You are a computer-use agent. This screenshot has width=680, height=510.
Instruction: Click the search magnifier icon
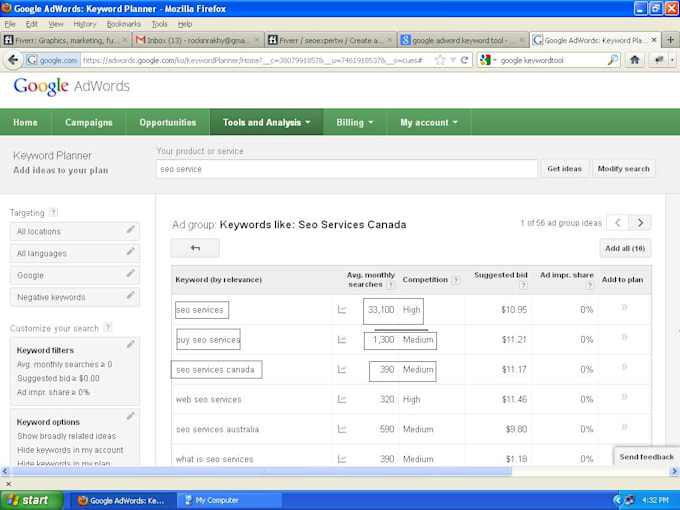612,60
